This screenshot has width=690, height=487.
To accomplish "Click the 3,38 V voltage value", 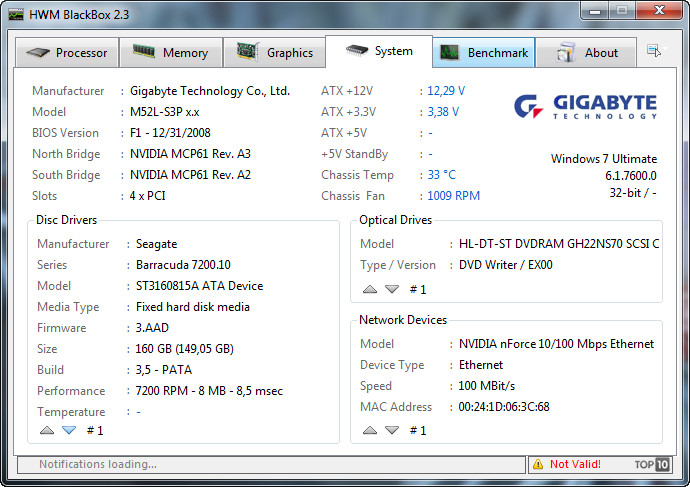I will click(x=443, y=112).
